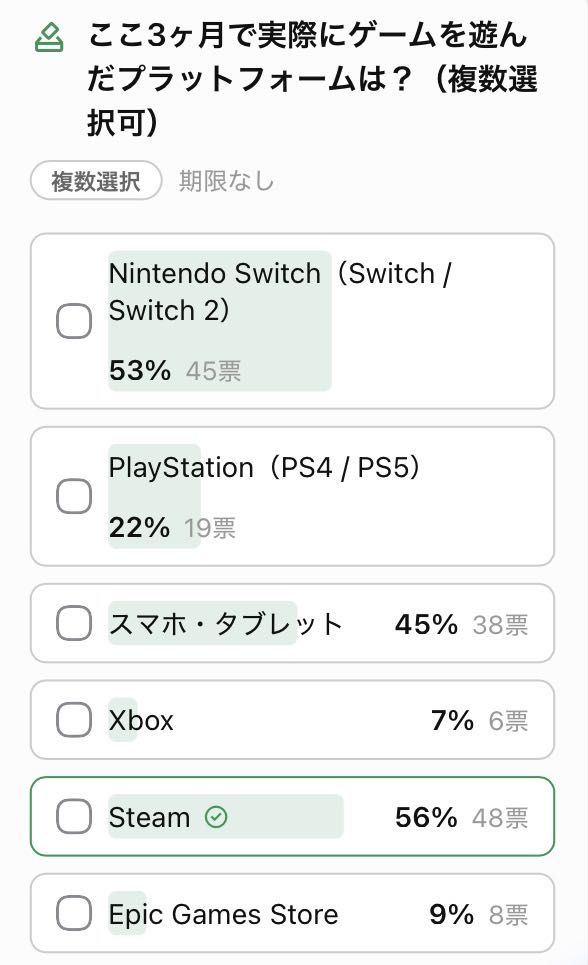Click the green poll icon beside the title

point(49,38)
